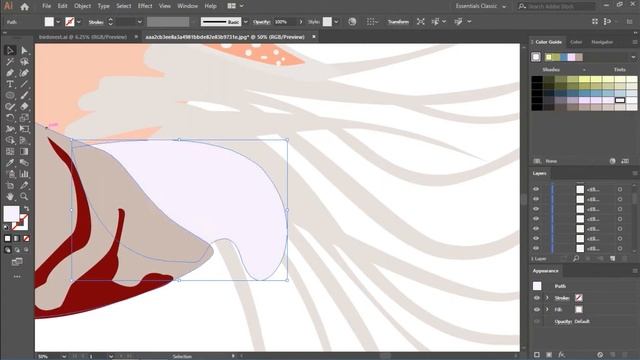Click Add New Fill in Appearance
This screenshot has height=360, width=640.
tap(549, 355)
